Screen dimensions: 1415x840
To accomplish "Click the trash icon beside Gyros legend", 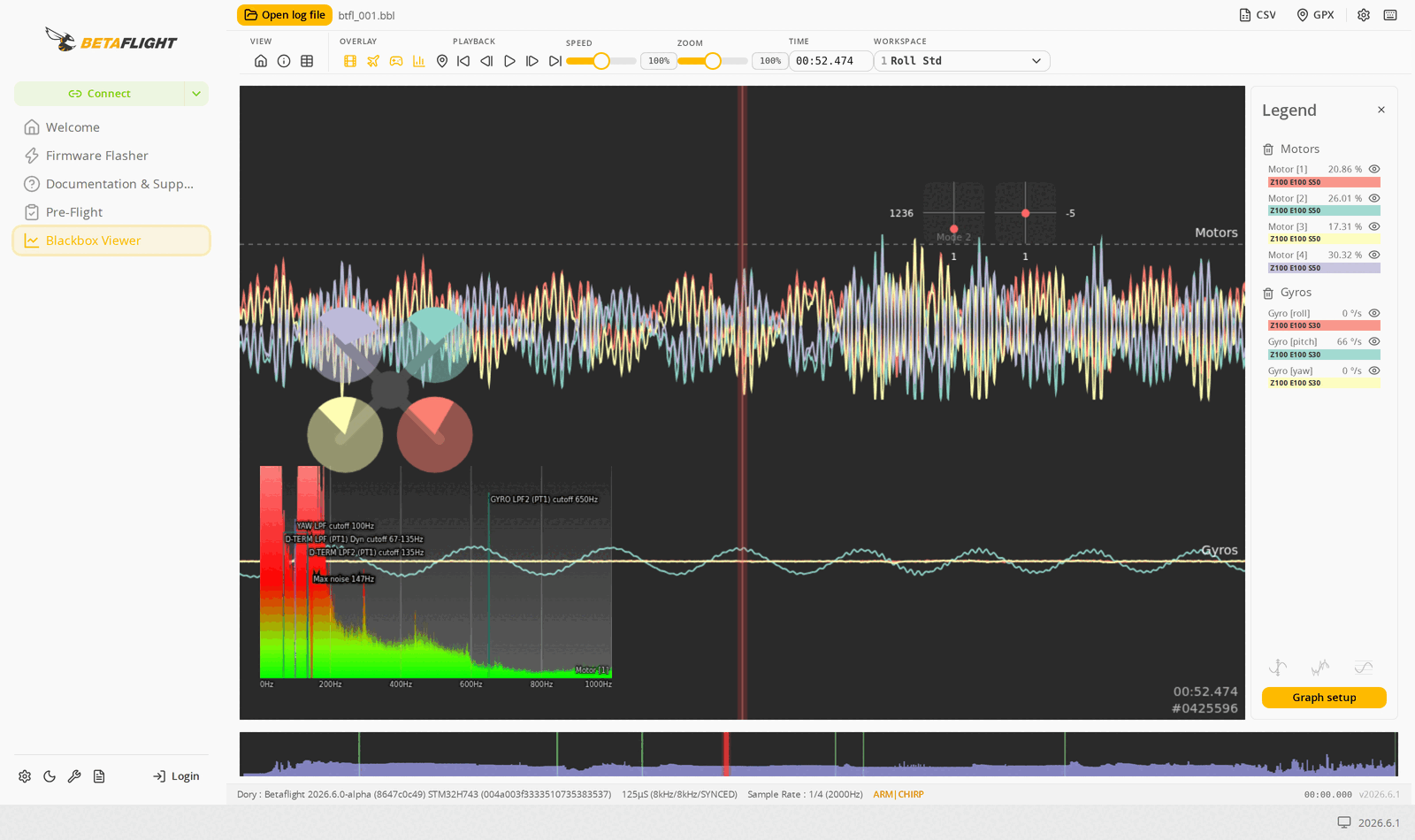I will tap(1268, 293).
